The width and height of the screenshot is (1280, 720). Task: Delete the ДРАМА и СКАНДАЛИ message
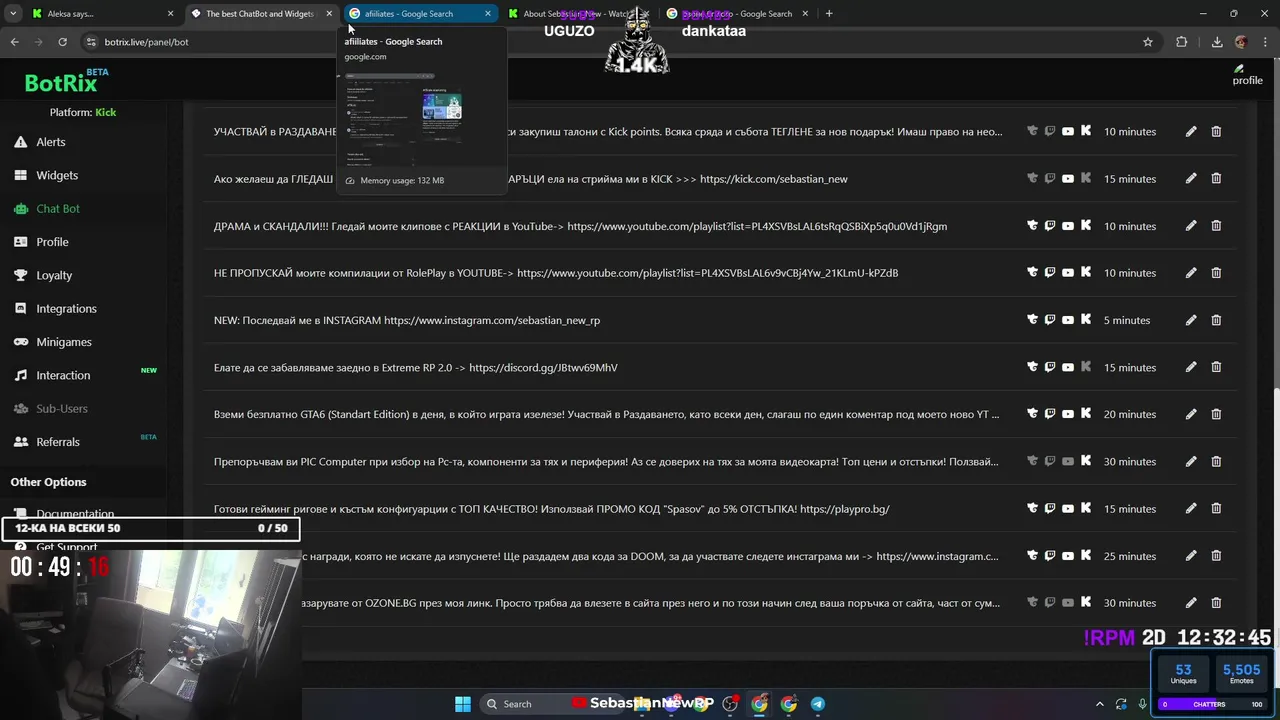[x=1216, y=226]
